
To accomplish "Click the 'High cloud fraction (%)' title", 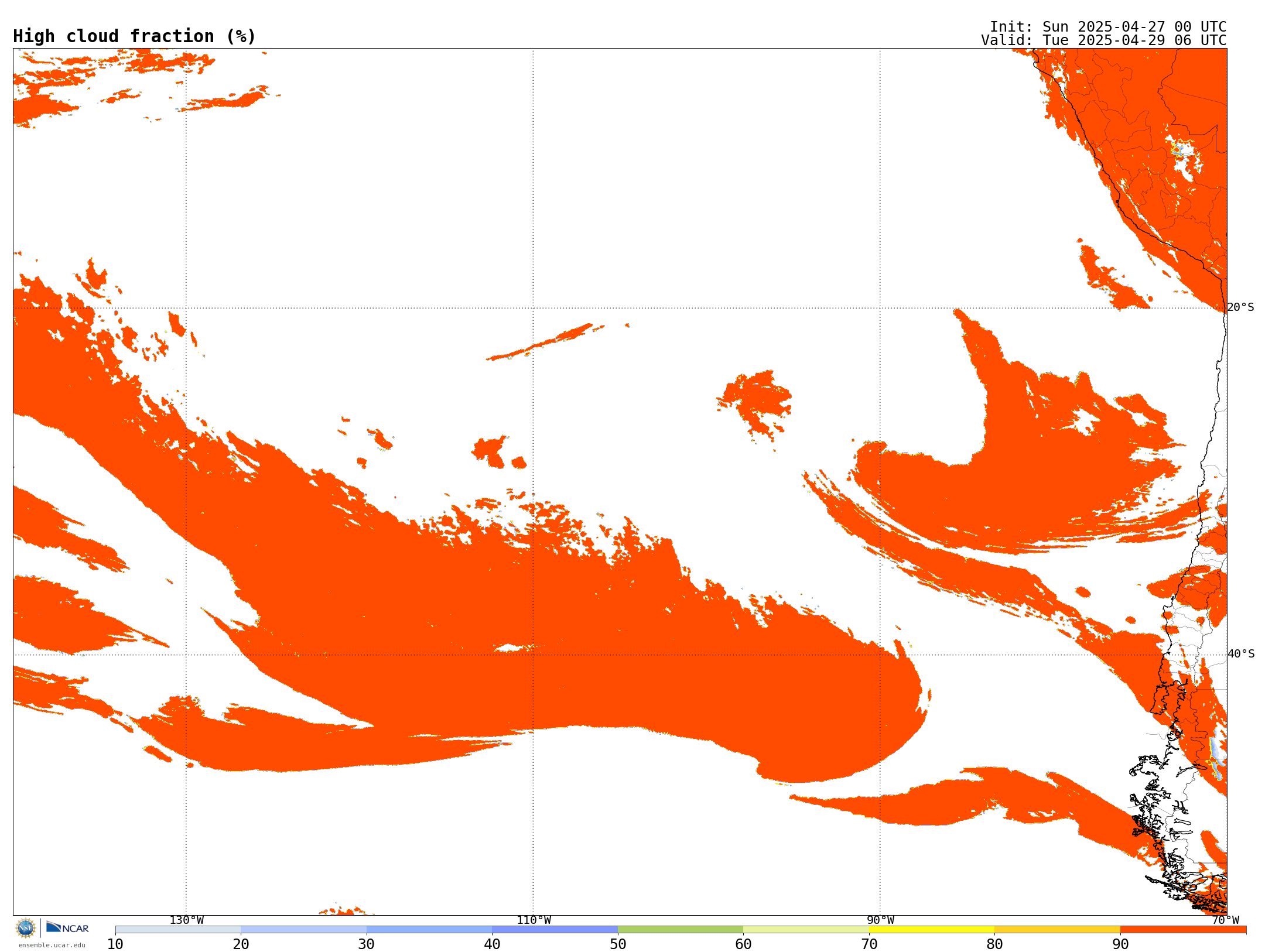I will point(135,36).
